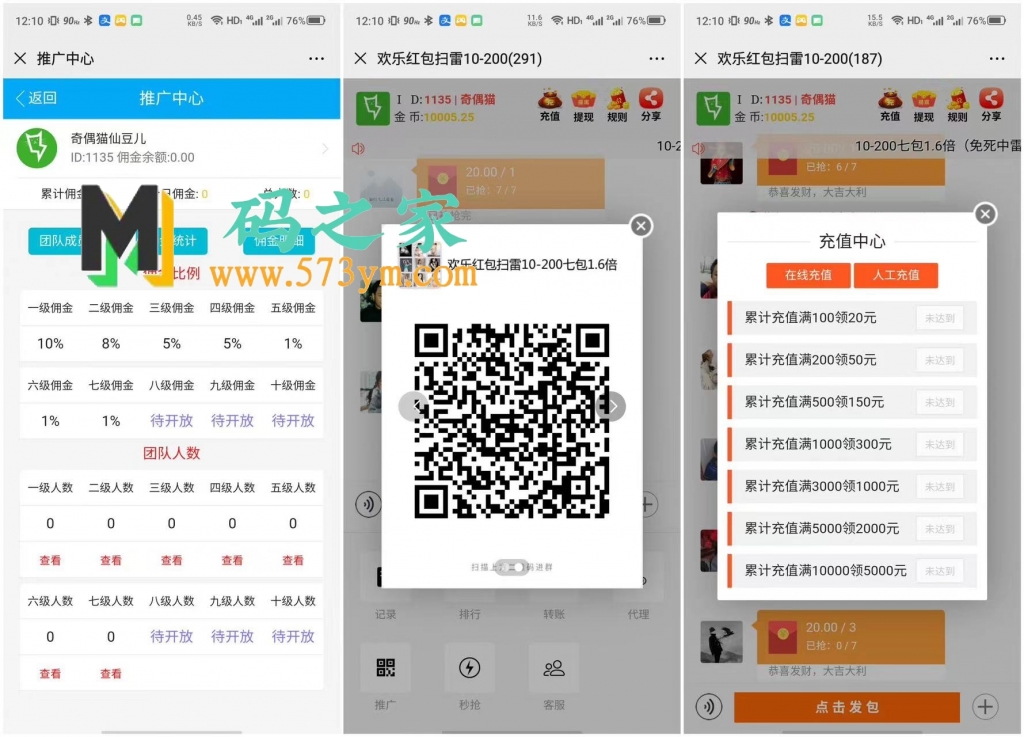Tap 查看 under 五级人数
Screen dimensions: 1024x737
293,560
